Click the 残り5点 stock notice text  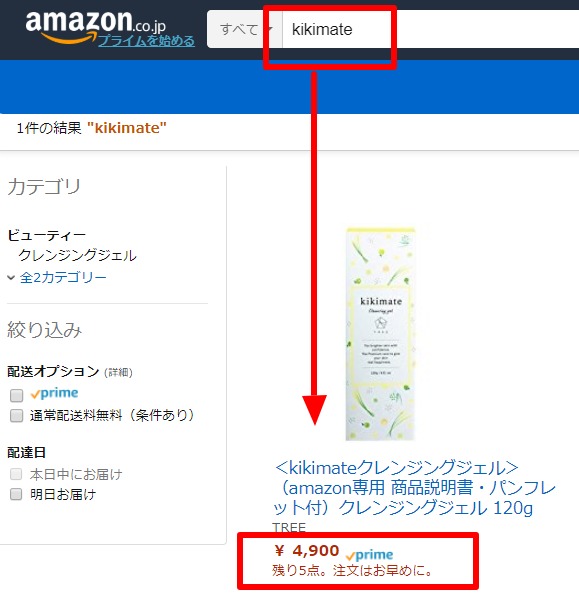click(x=353, y=570)
